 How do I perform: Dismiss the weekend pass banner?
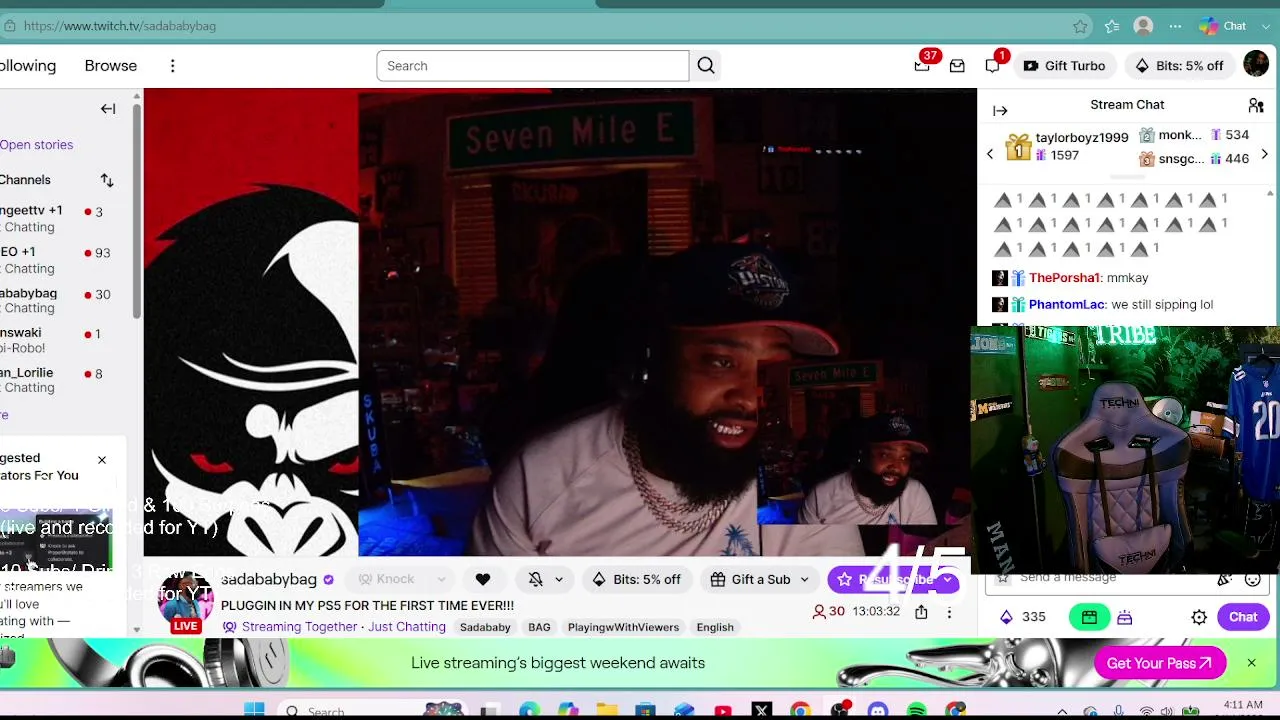pyautogui.click(x=1251, y=663)
